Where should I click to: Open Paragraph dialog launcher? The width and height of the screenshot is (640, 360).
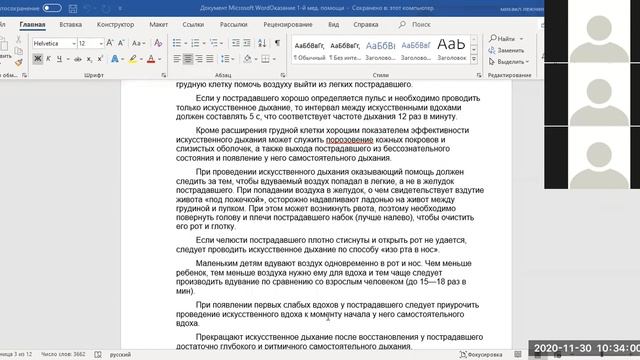tap(283, 75)
